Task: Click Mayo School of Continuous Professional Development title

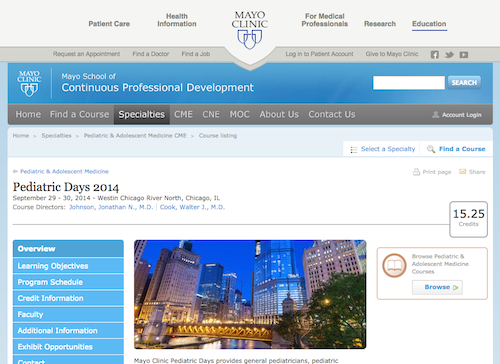Action: click(x=157, y=83)
